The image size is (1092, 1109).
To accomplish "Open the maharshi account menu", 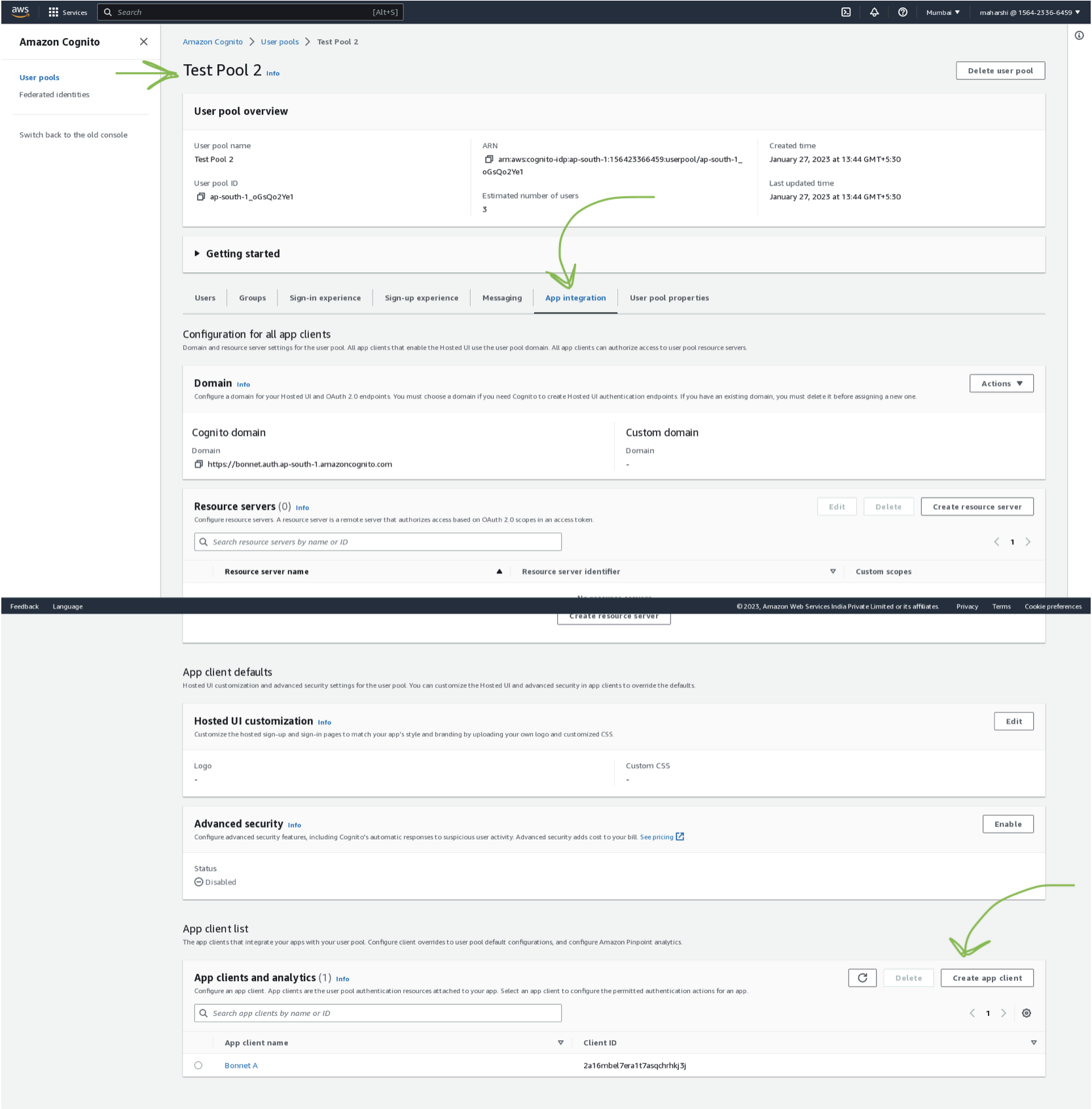I will tap(1030, 12).
